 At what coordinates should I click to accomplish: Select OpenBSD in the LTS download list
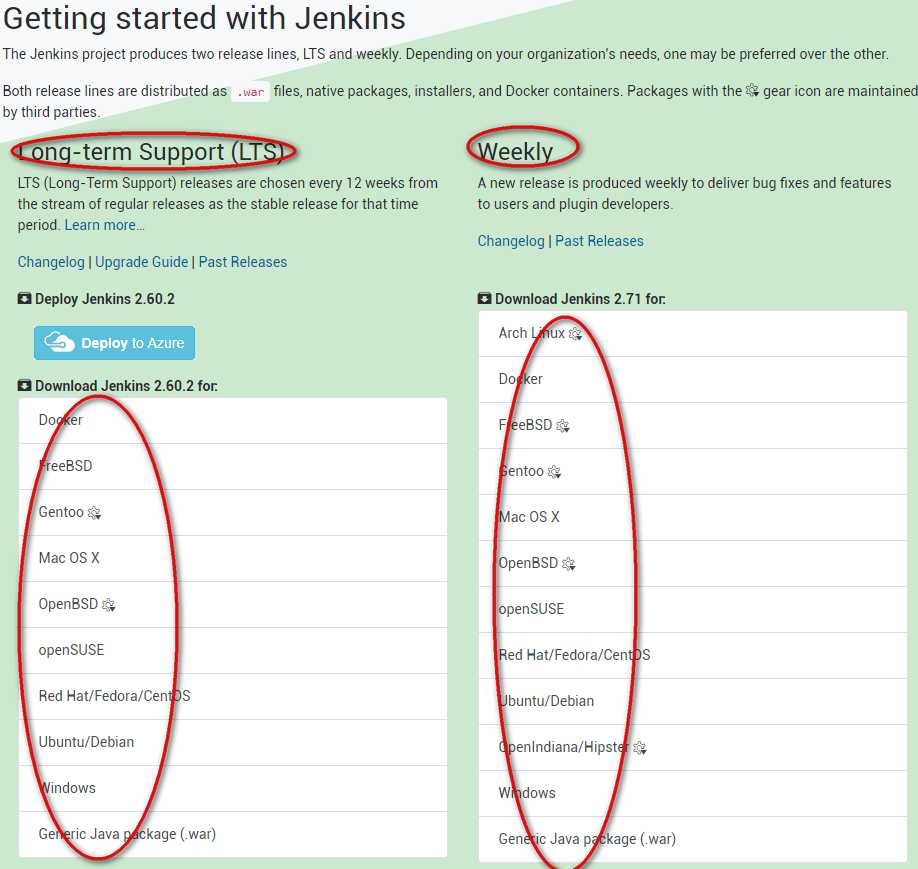233,604
